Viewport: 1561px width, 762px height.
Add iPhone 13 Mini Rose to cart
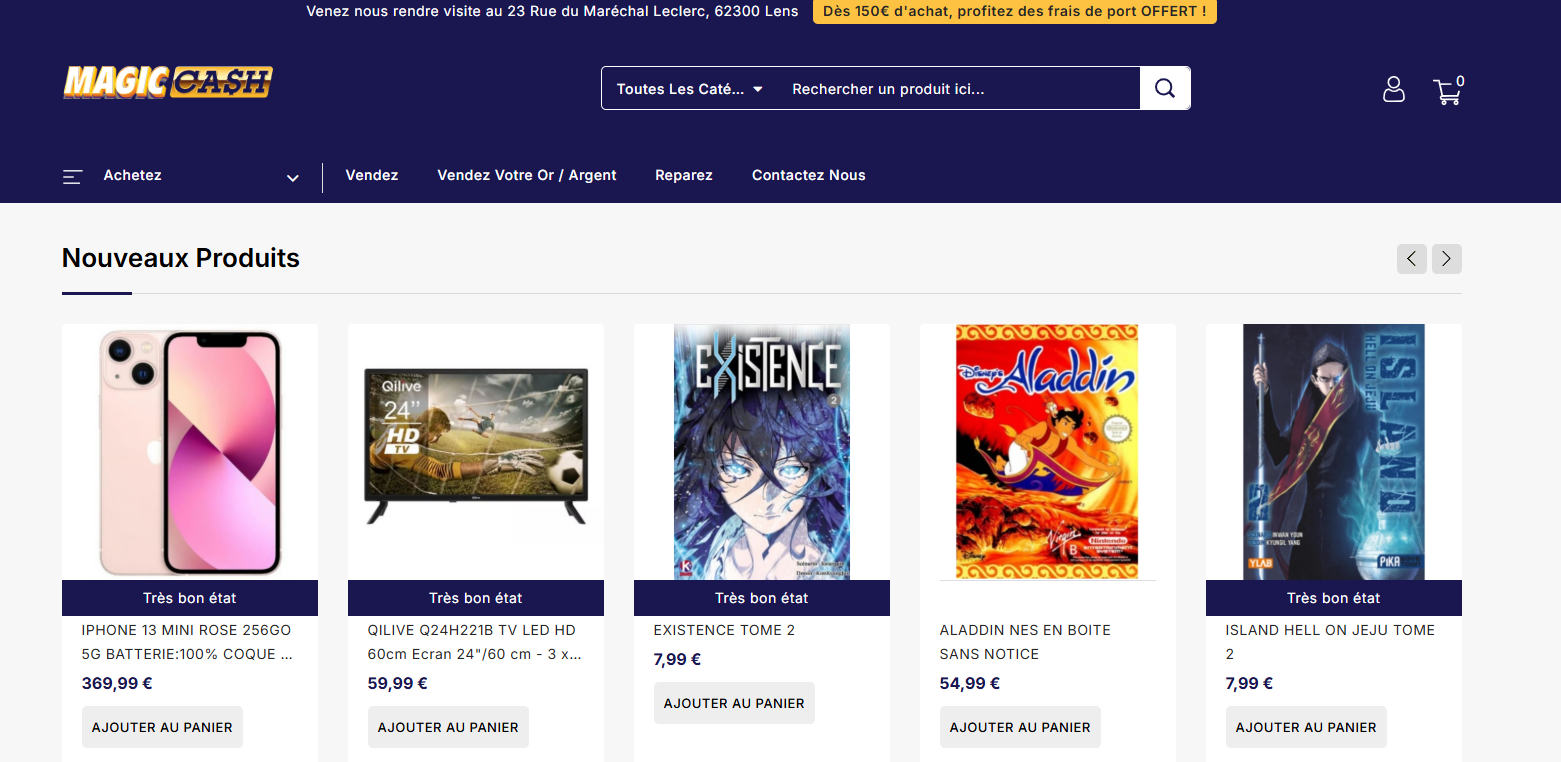pos(162,727)
